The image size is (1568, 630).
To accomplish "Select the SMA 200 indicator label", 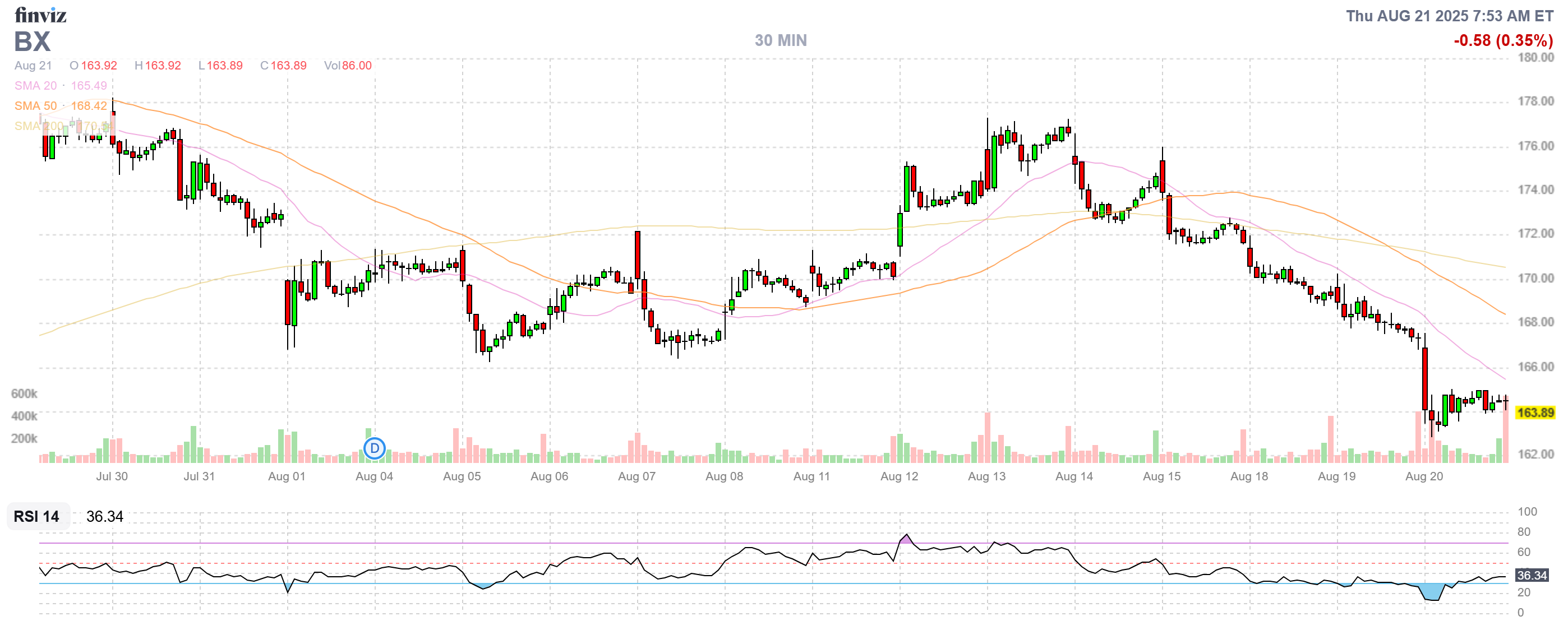I will tap(38, 126).
